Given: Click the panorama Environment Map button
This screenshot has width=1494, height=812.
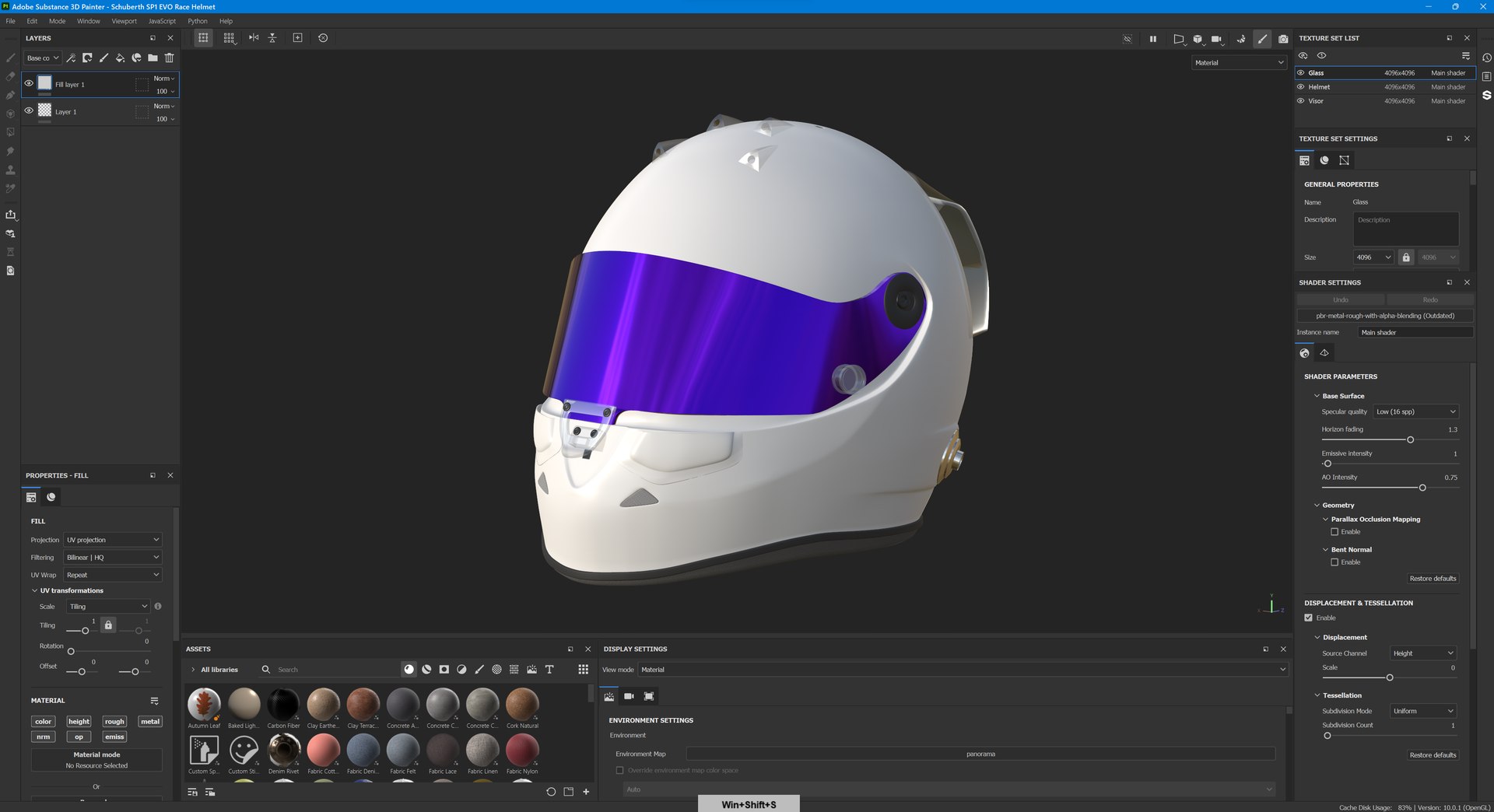Looking at the screenshot, I should pos(980,754).
